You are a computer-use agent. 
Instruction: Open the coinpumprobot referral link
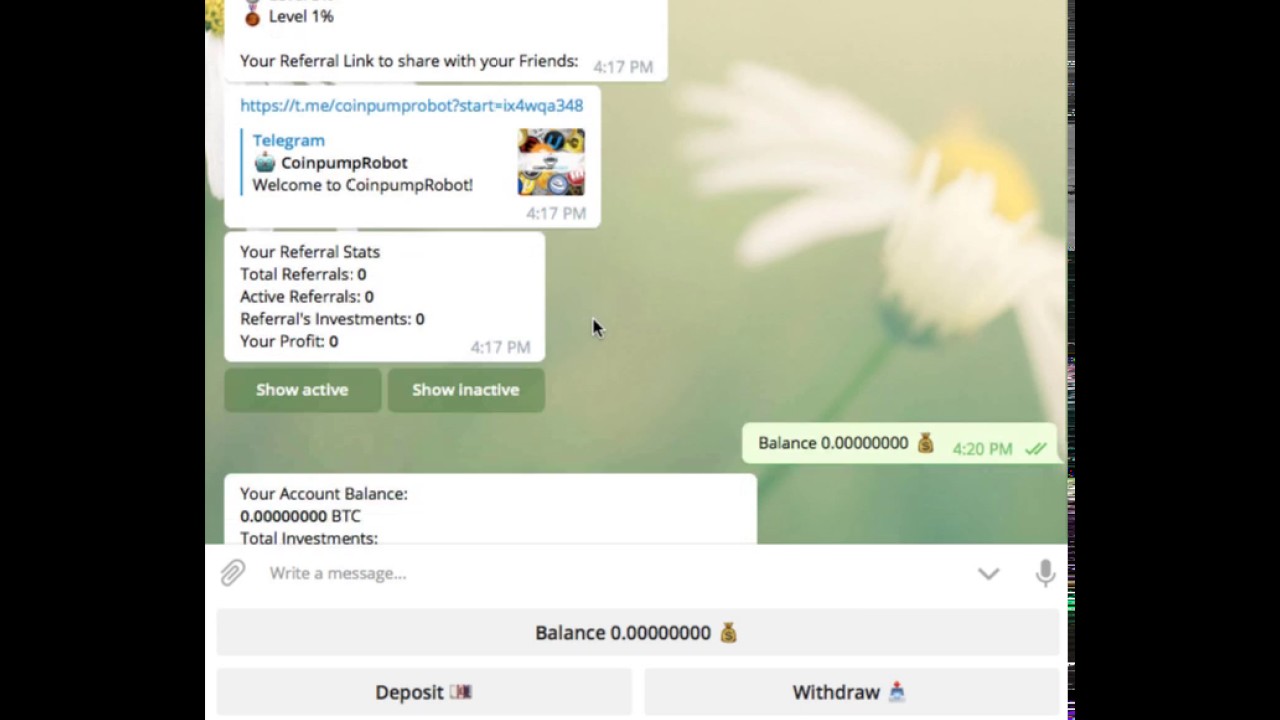point(411,105)
